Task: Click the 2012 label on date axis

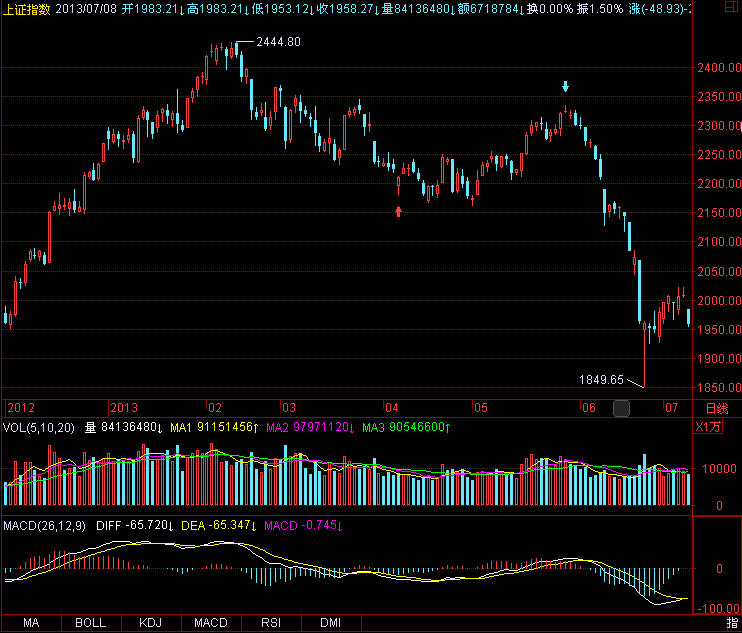Action: (21, 408)
